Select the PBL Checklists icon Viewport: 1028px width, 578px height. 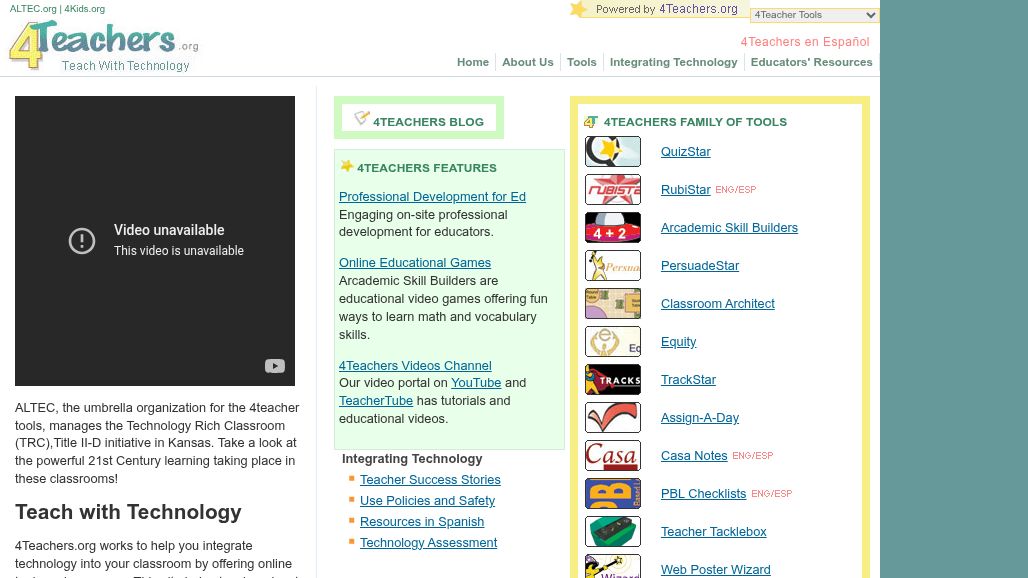[612, 493]
